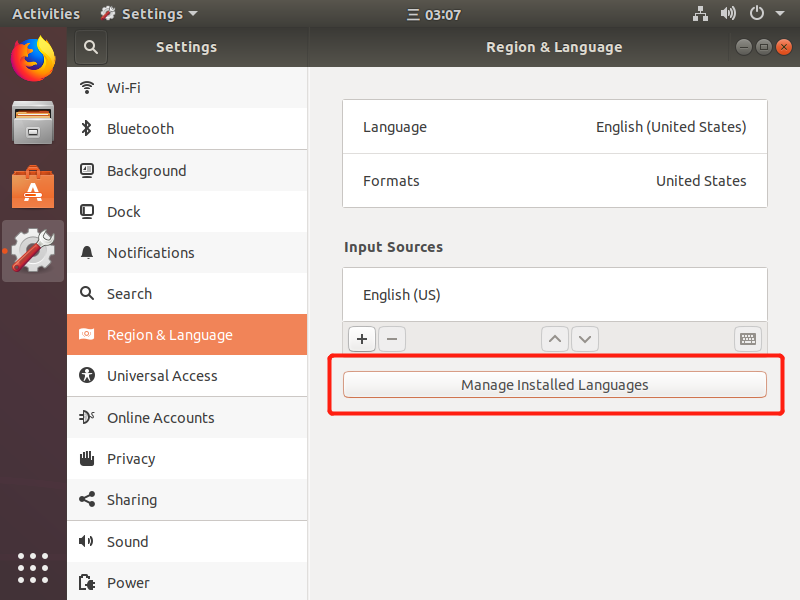Select English (US) input source
The image size is (800, 600).
pos(555,295)
